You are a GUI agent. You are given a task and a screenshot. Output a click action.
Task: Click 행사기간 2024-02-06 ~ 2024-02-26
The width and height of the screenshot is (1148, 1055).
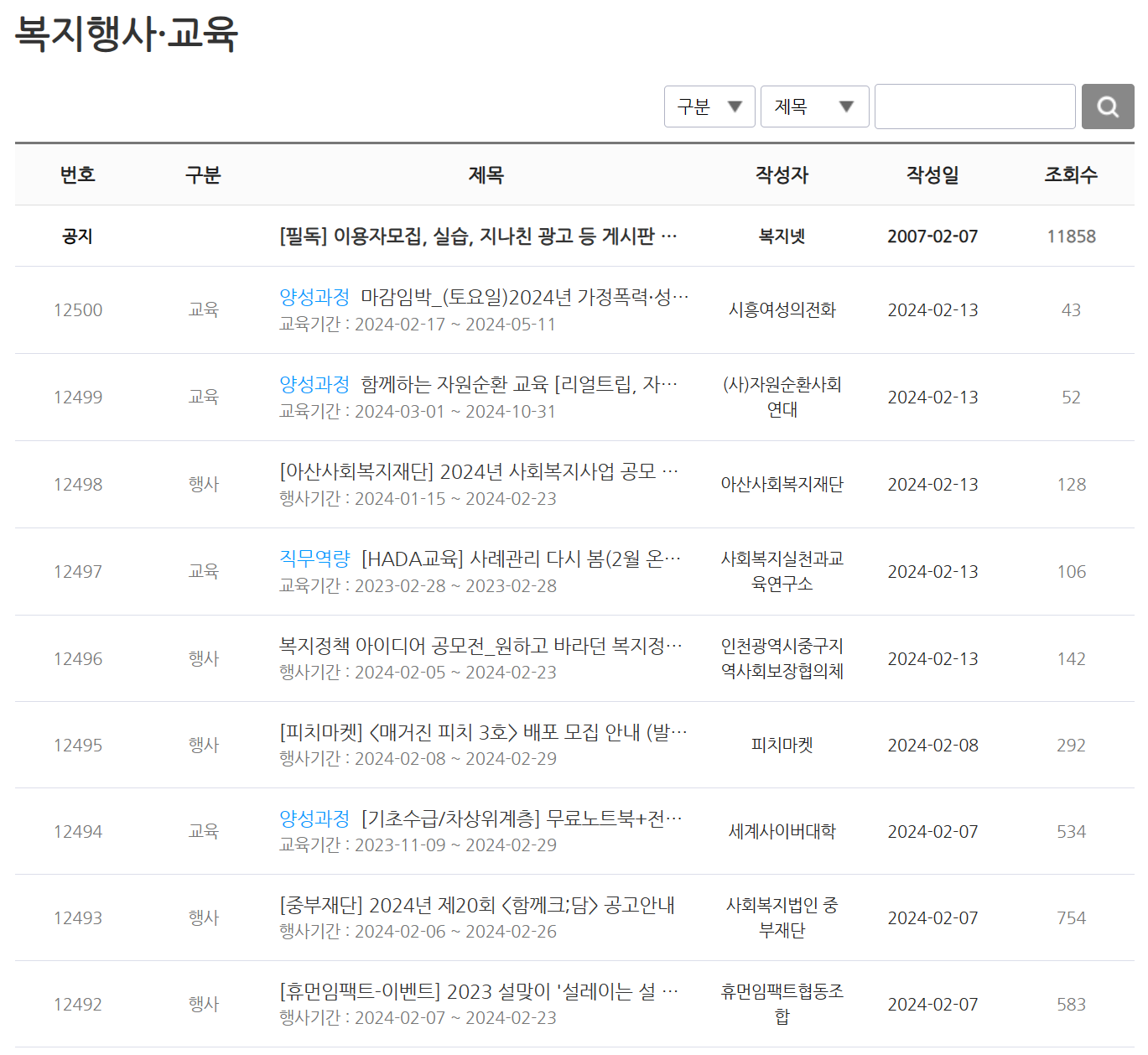pos(418,932)
